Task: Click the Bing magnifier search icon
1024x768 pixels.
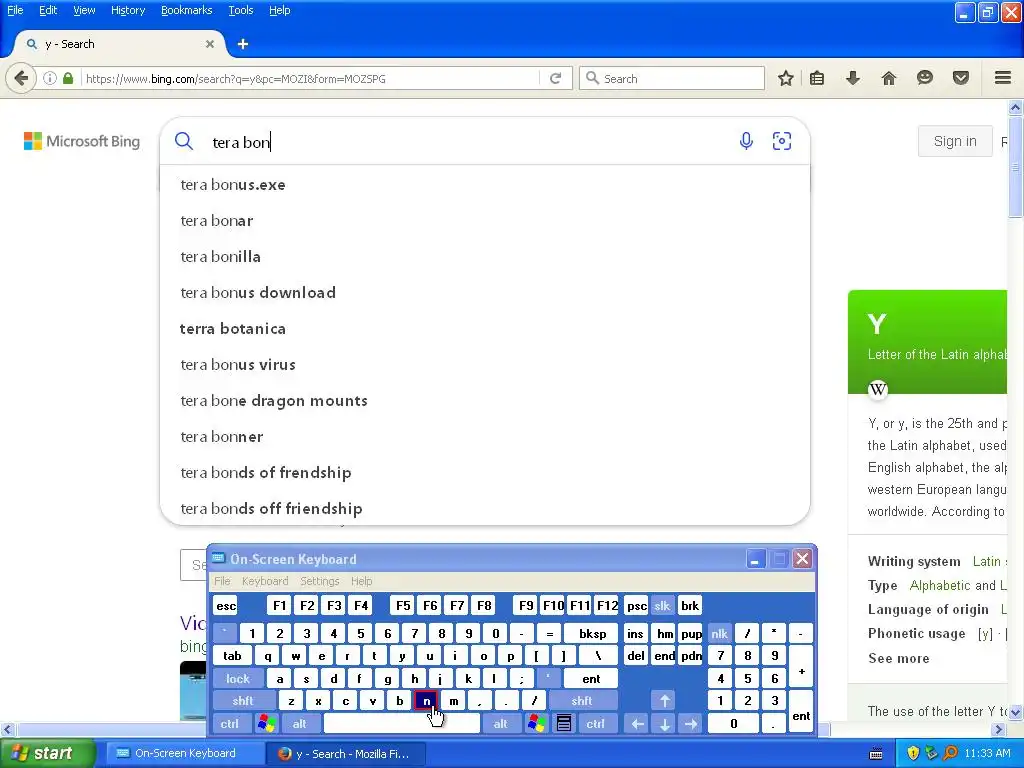Action: point(184,141)
